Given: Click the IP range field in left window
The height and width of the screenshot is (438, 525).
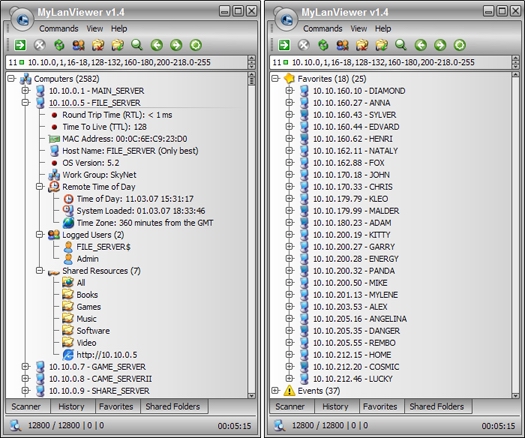Looking at the screenshot, I should 127,62.
